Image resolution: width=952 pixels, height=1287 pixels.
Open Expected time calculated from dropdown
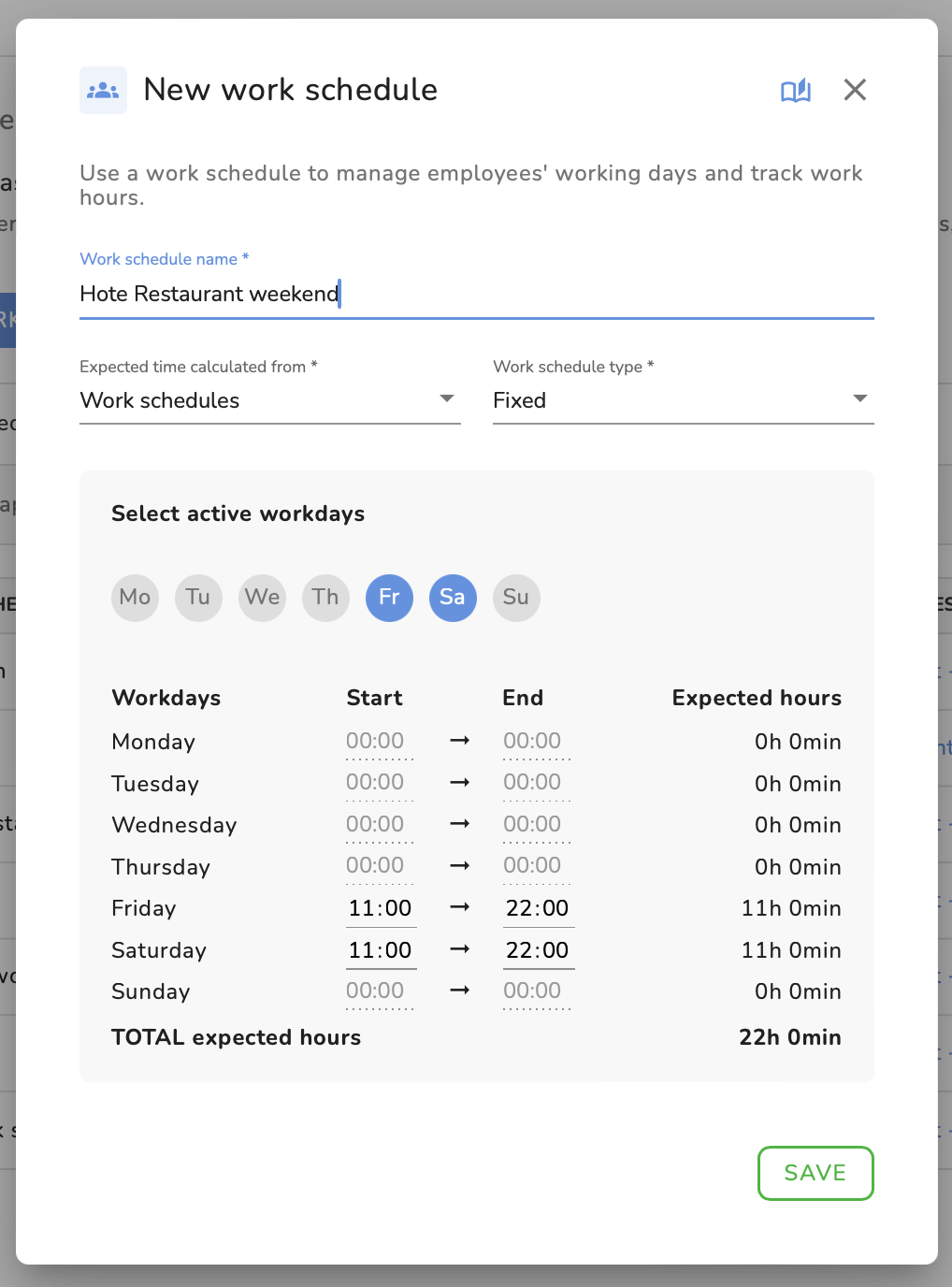270,400
